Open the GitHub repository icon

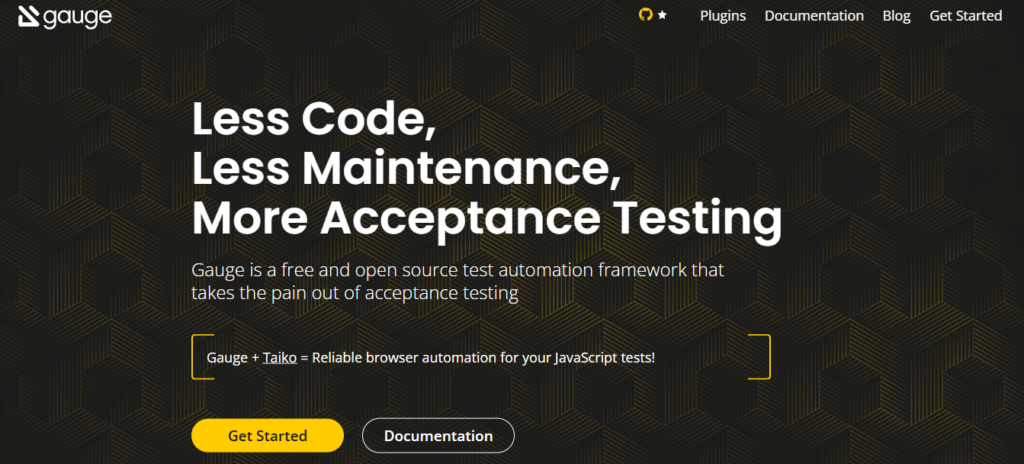pyautogui.click(x=645, y=15)
